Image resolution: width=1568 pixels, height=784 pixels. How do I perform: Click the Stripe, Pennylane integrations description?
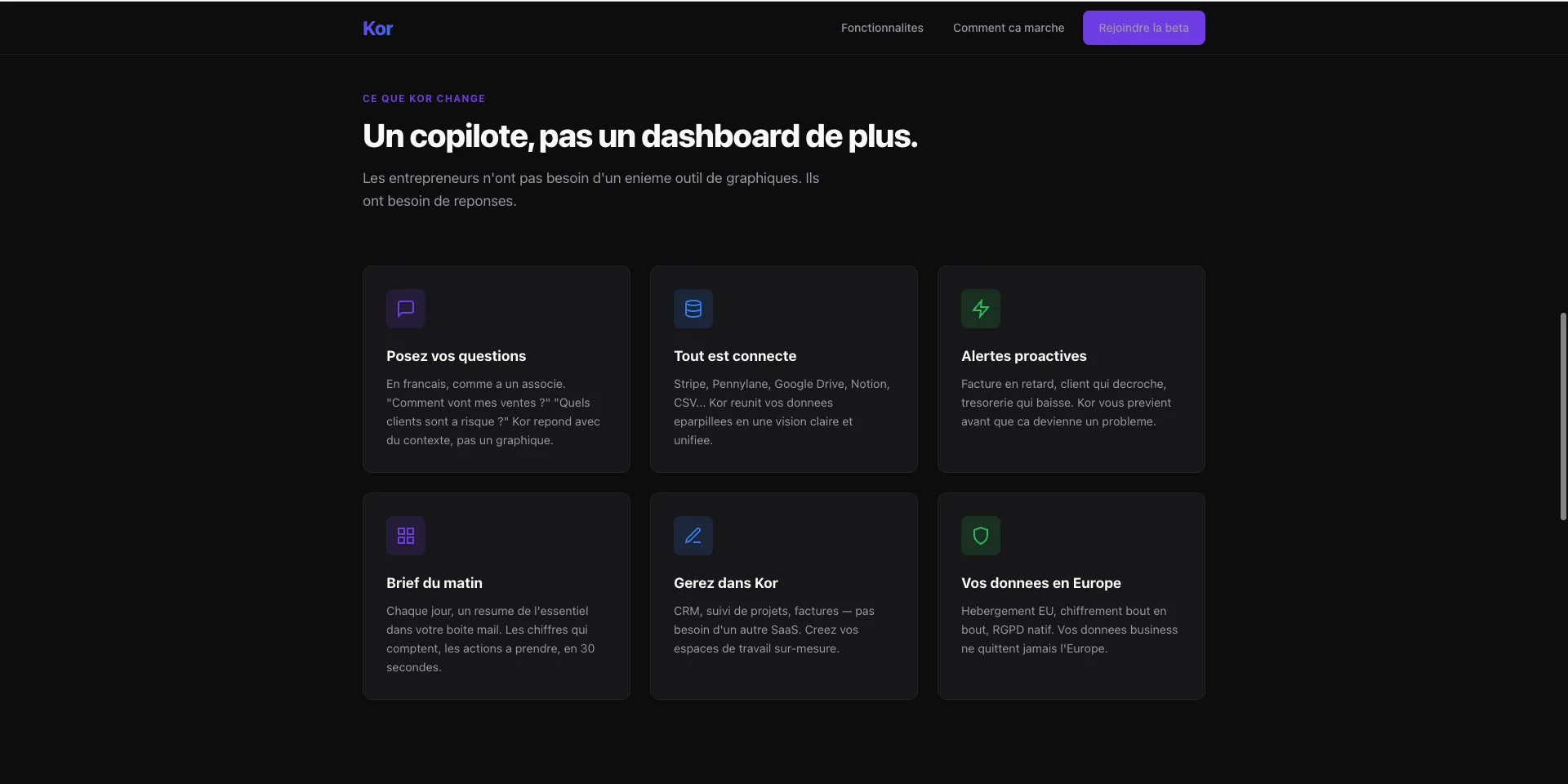point(782,412)
